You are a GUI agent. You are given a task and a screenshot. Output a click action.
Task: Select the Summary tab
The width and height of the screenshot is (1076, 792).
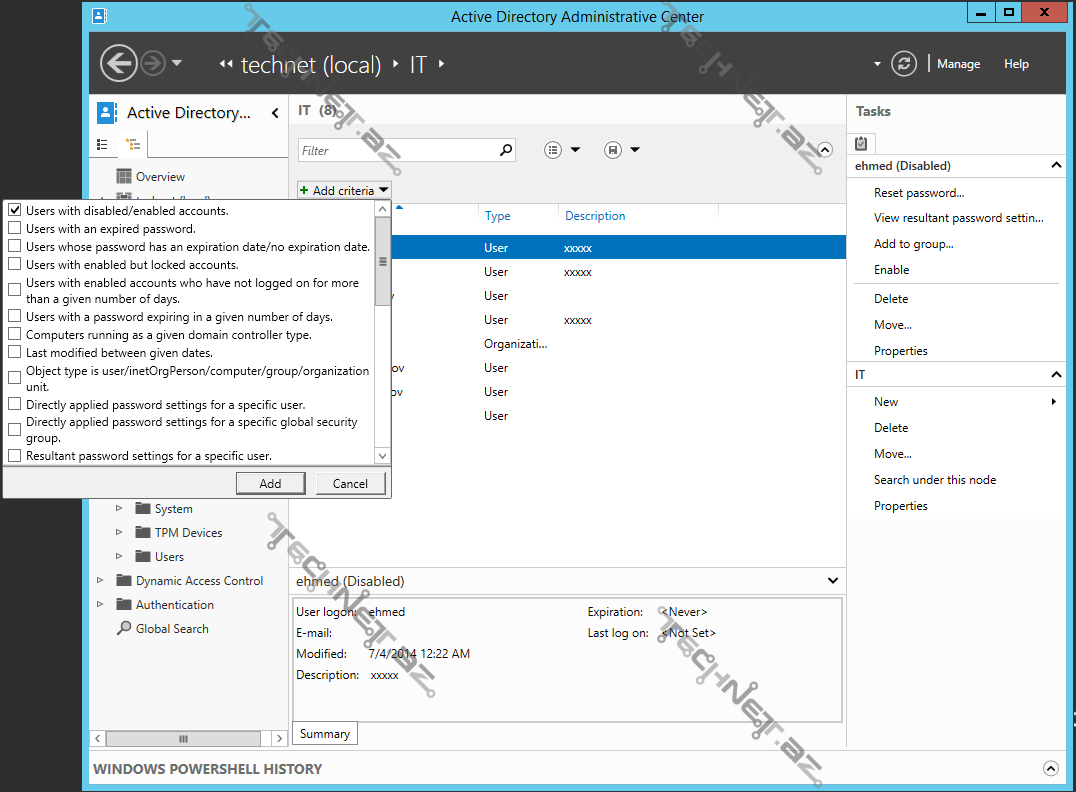(x=324, y=733)
